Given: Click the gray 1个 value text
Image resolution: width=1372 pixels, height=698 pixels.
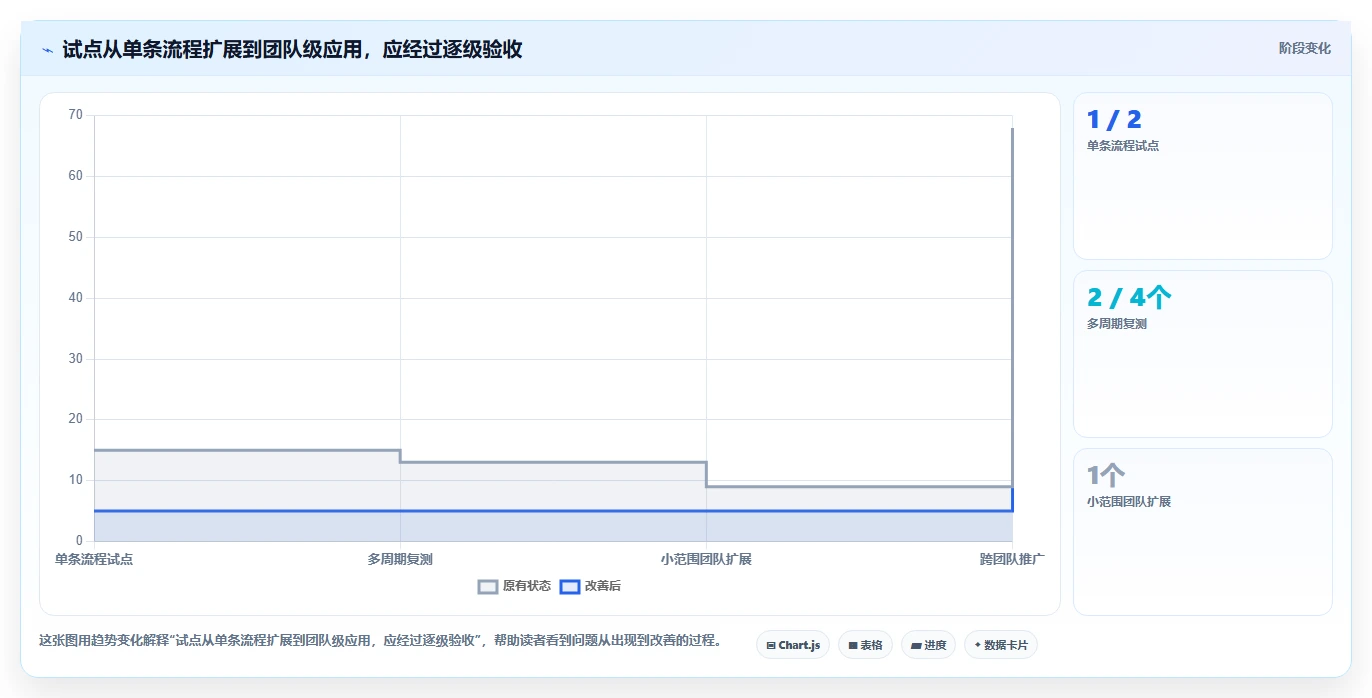Looking at the screenshot, I should (1105, 476).
